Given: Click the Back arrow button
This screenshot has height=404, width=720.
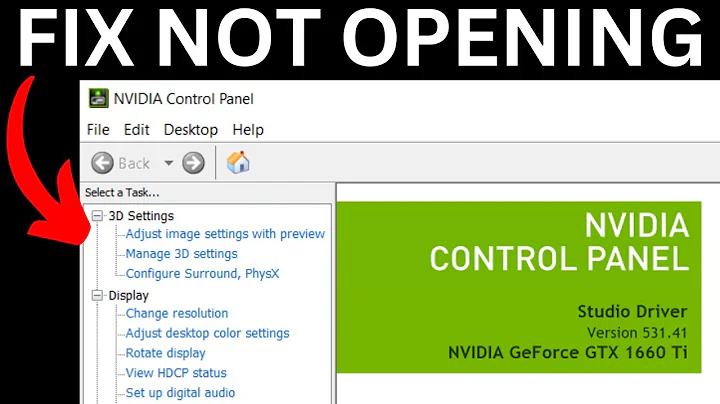Looking at the screenshot, I should [x=102, y=163].
